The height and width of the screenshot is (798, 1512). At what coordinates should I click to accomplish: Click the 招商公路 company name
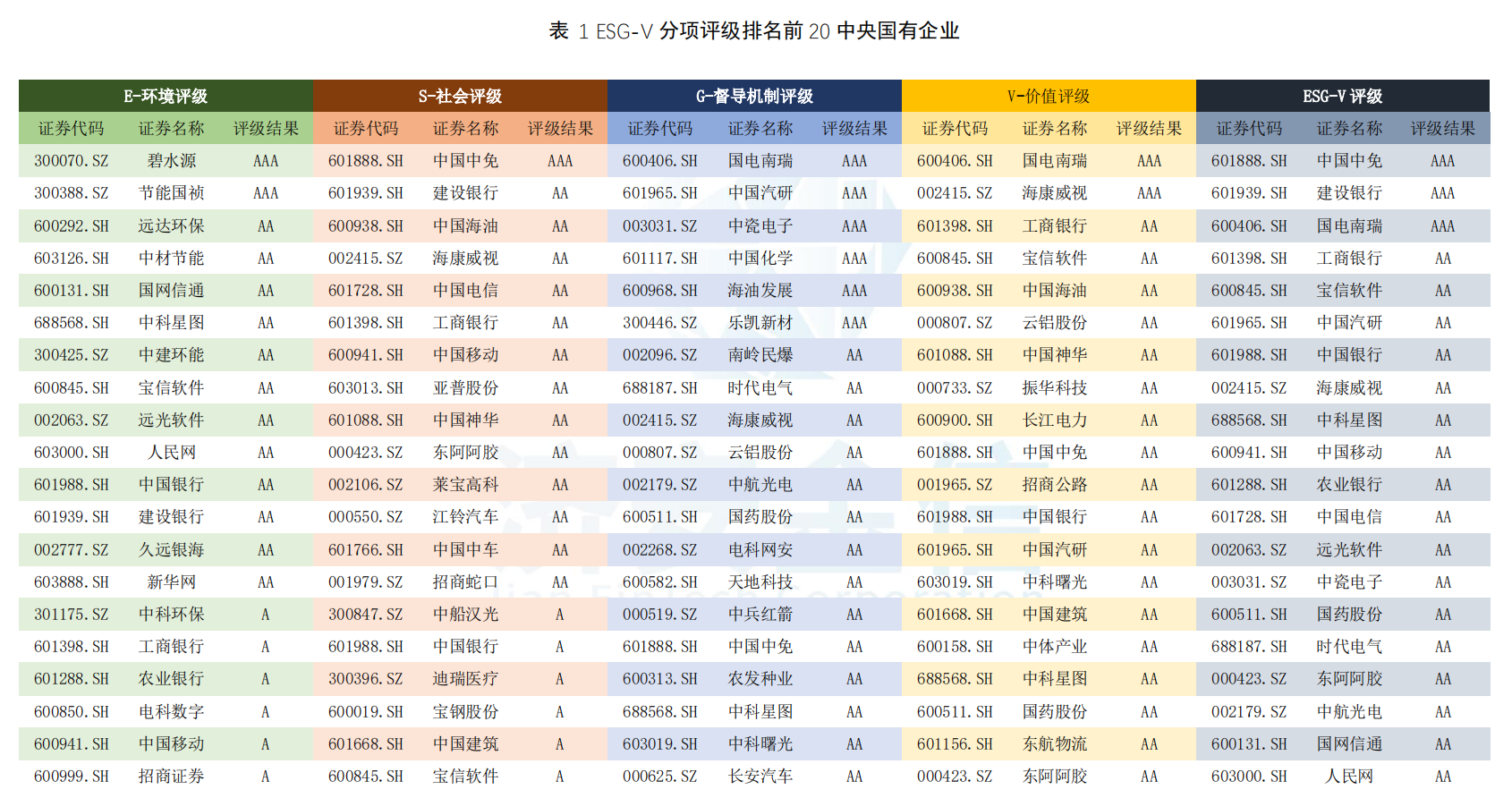point(1055,485)
